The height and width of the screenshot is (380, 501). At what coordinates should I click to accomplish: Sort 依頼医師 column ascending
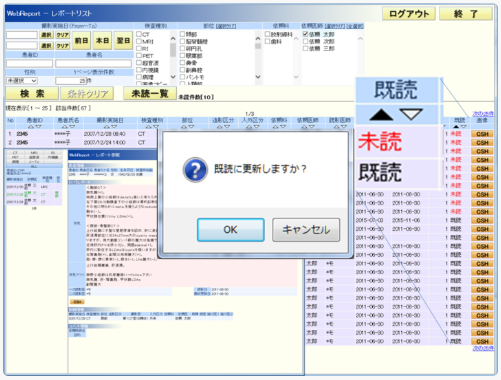point(304,127)
